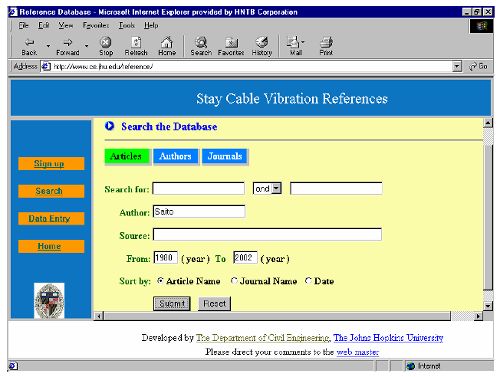Click the horizontal scrollbar thumb

click(x=277, y=315)
